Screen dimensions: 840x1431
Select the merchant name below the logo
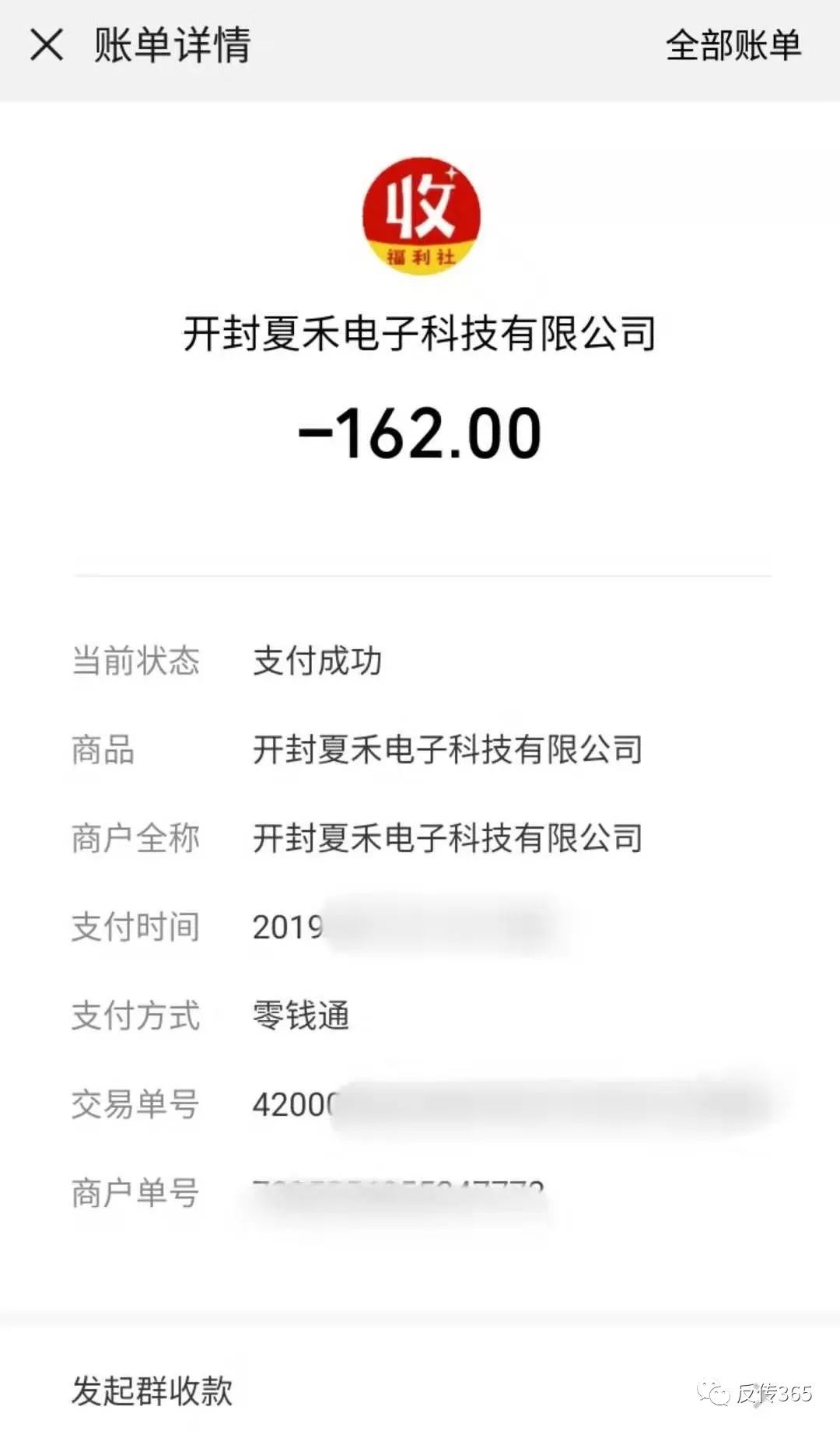(420, 334)
